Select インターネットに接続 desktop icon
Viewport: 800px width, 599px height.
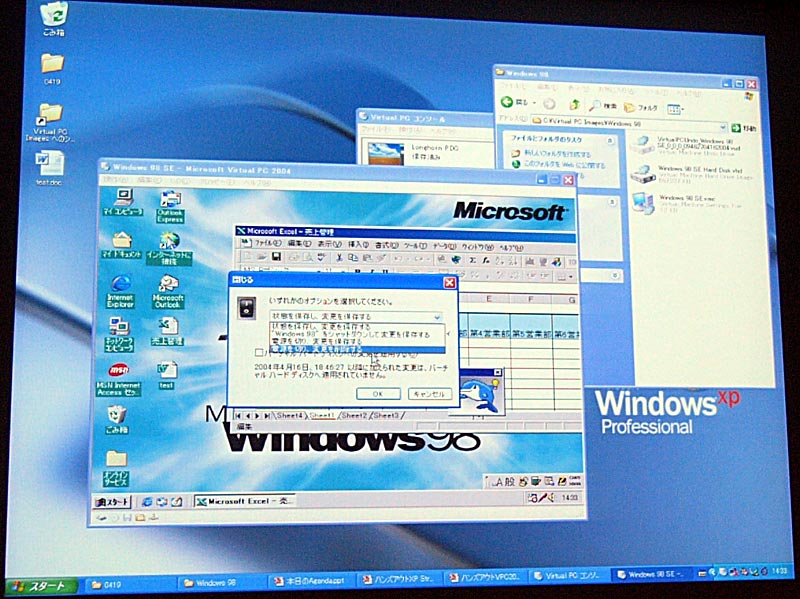(169, 249)
